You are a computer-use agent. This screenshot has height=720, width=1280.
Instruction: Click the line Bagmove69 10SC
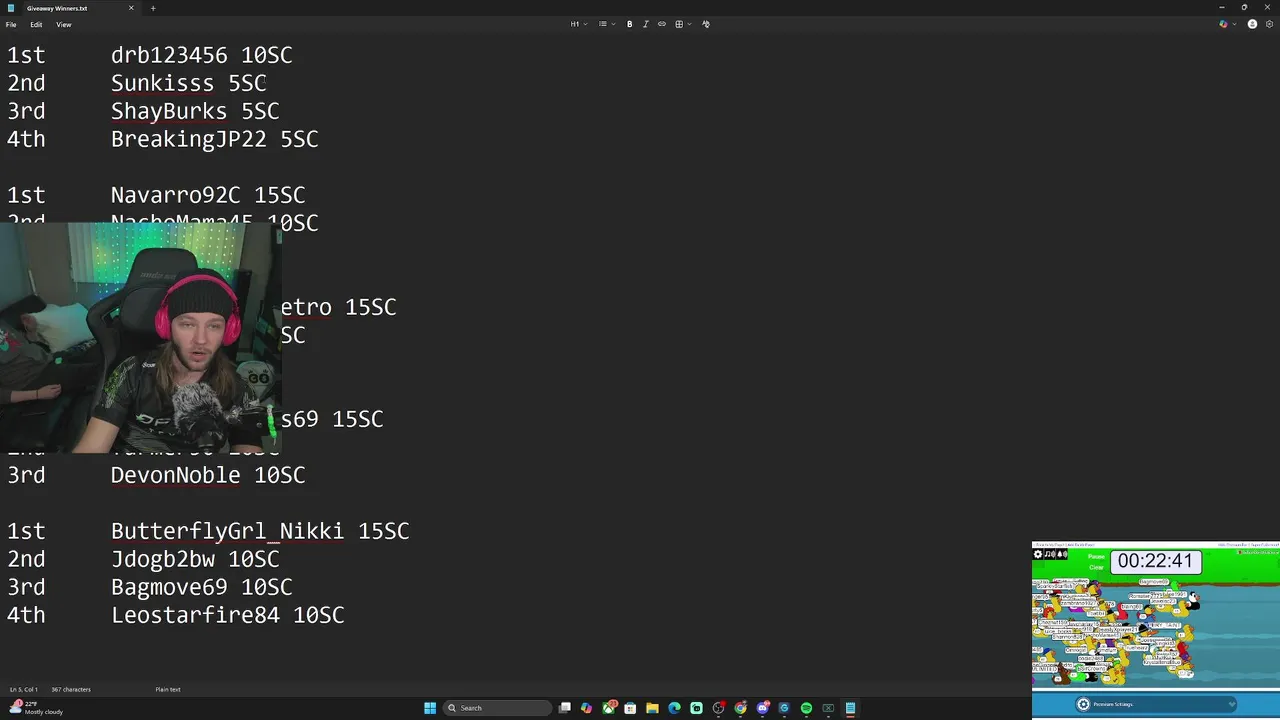pos(201,587)
